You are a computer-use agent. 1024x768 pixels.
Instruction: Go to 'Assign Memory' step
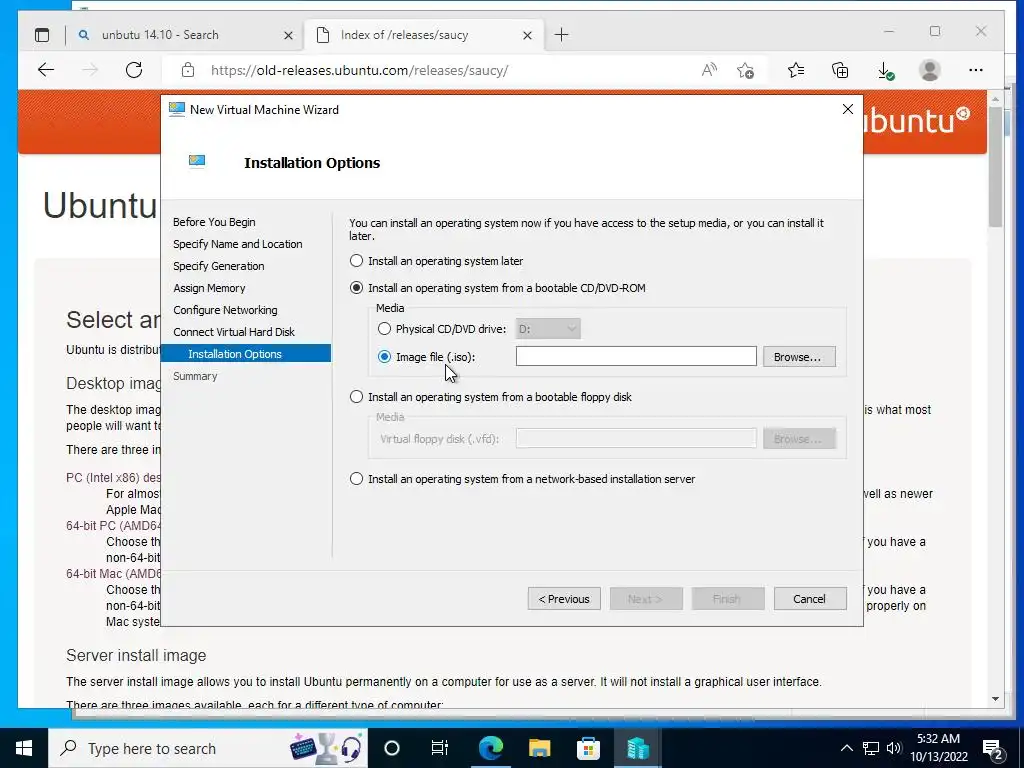point(209,288)
